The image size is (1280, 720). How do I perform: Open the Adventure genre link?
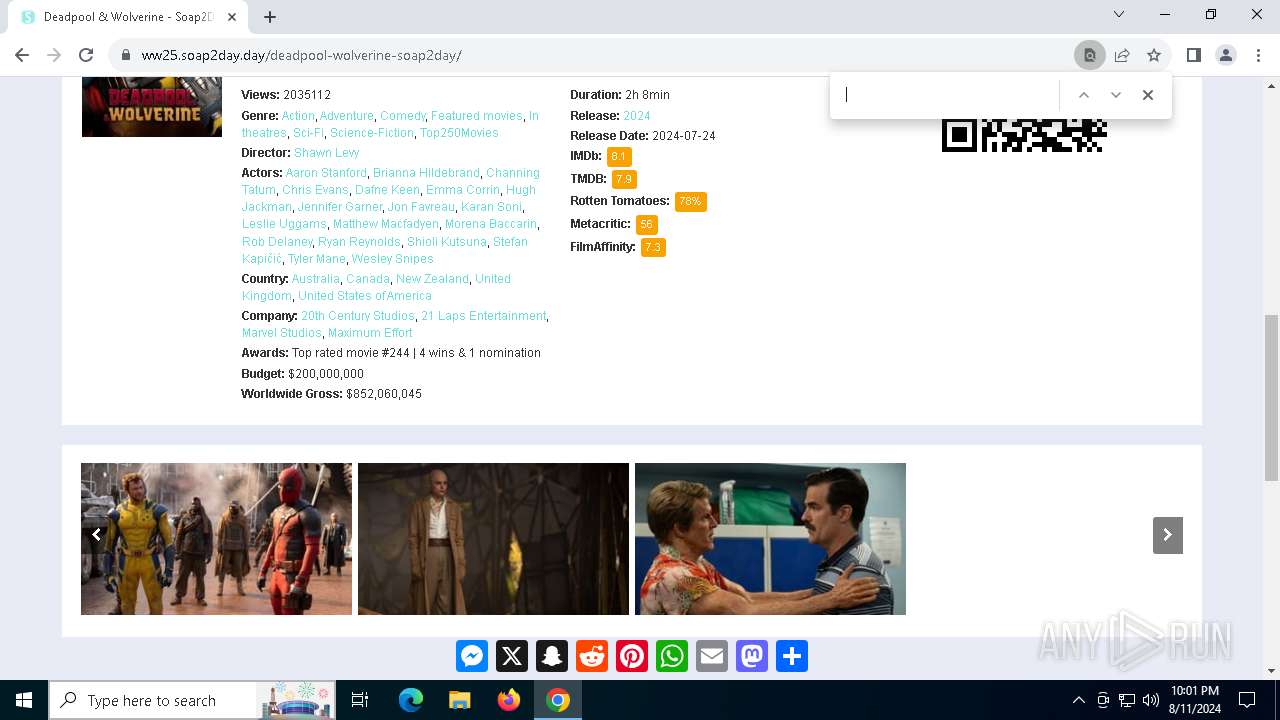(x=346, y=116)
